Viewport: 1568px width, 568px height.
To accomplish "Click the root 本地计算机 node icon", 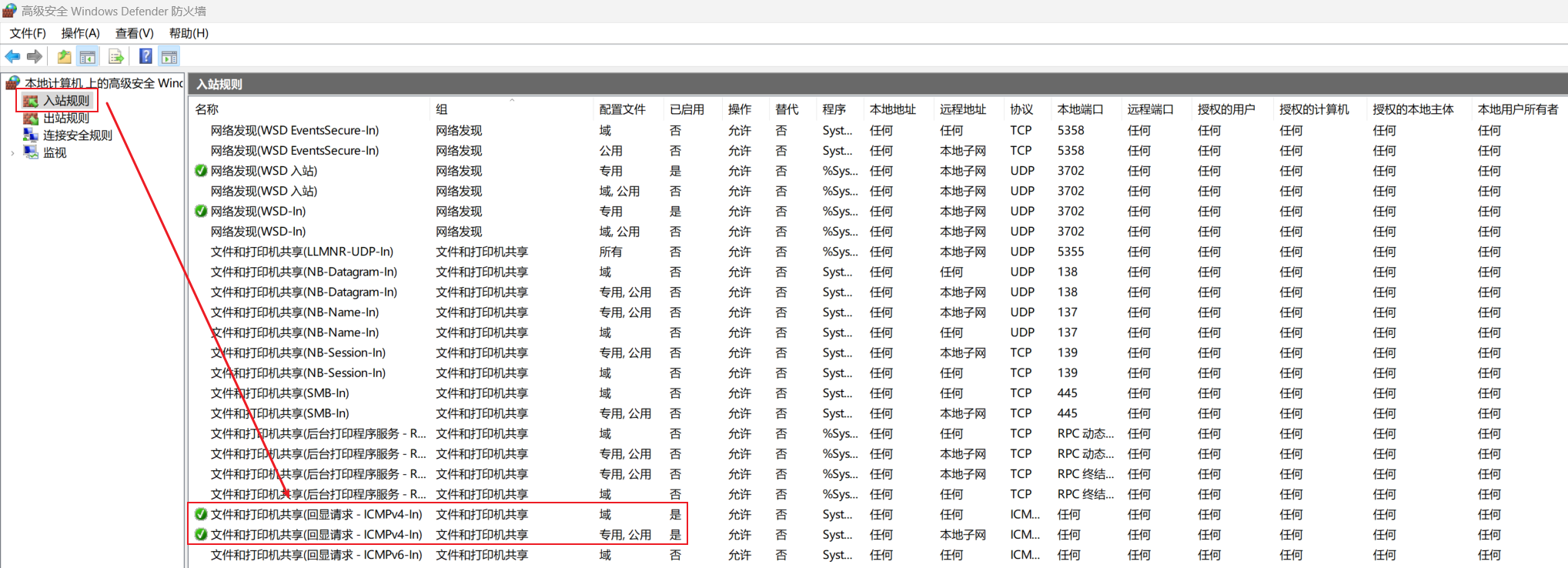I will click(x=13, y=82).
